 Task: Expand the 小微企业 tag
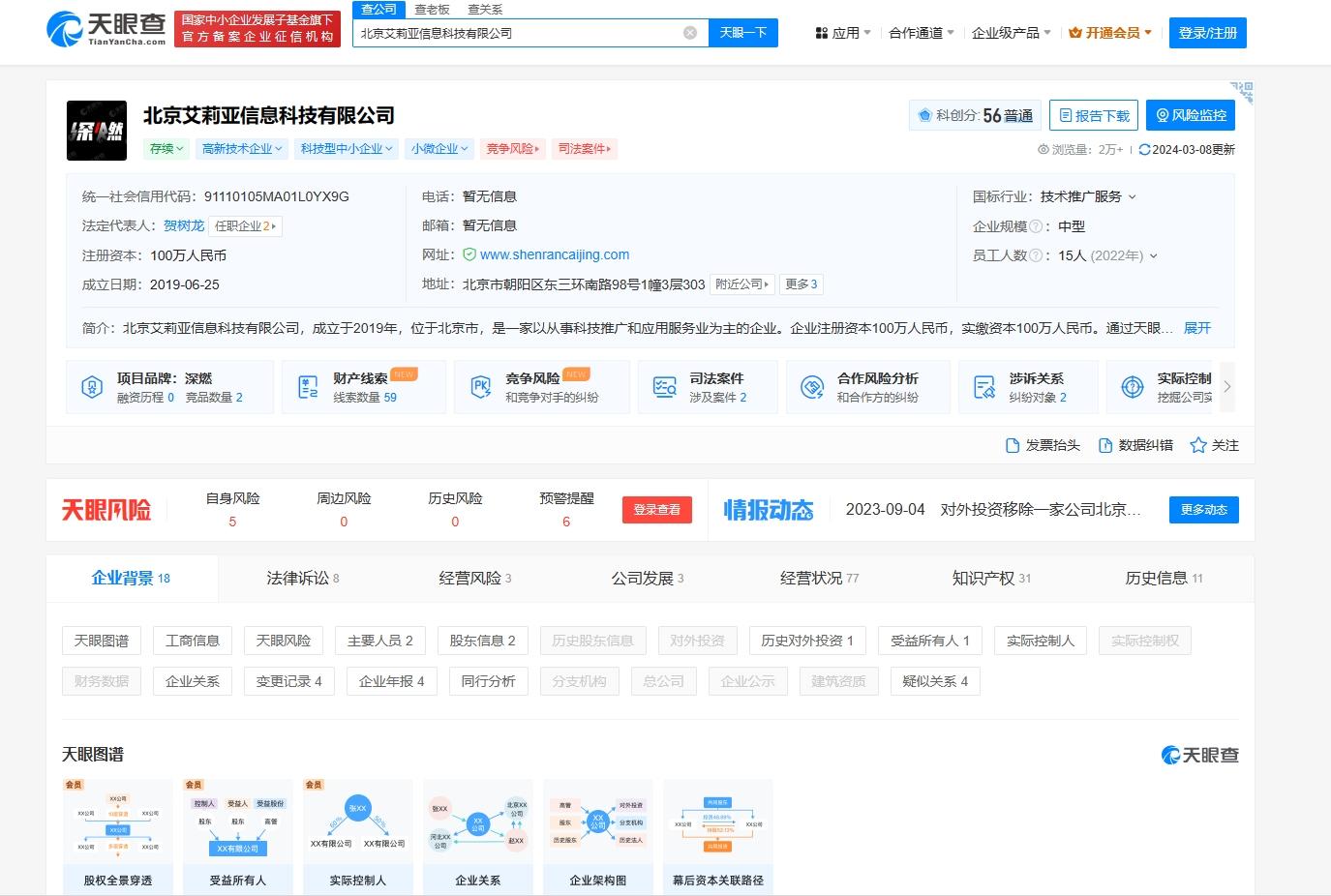pos(439,148)
